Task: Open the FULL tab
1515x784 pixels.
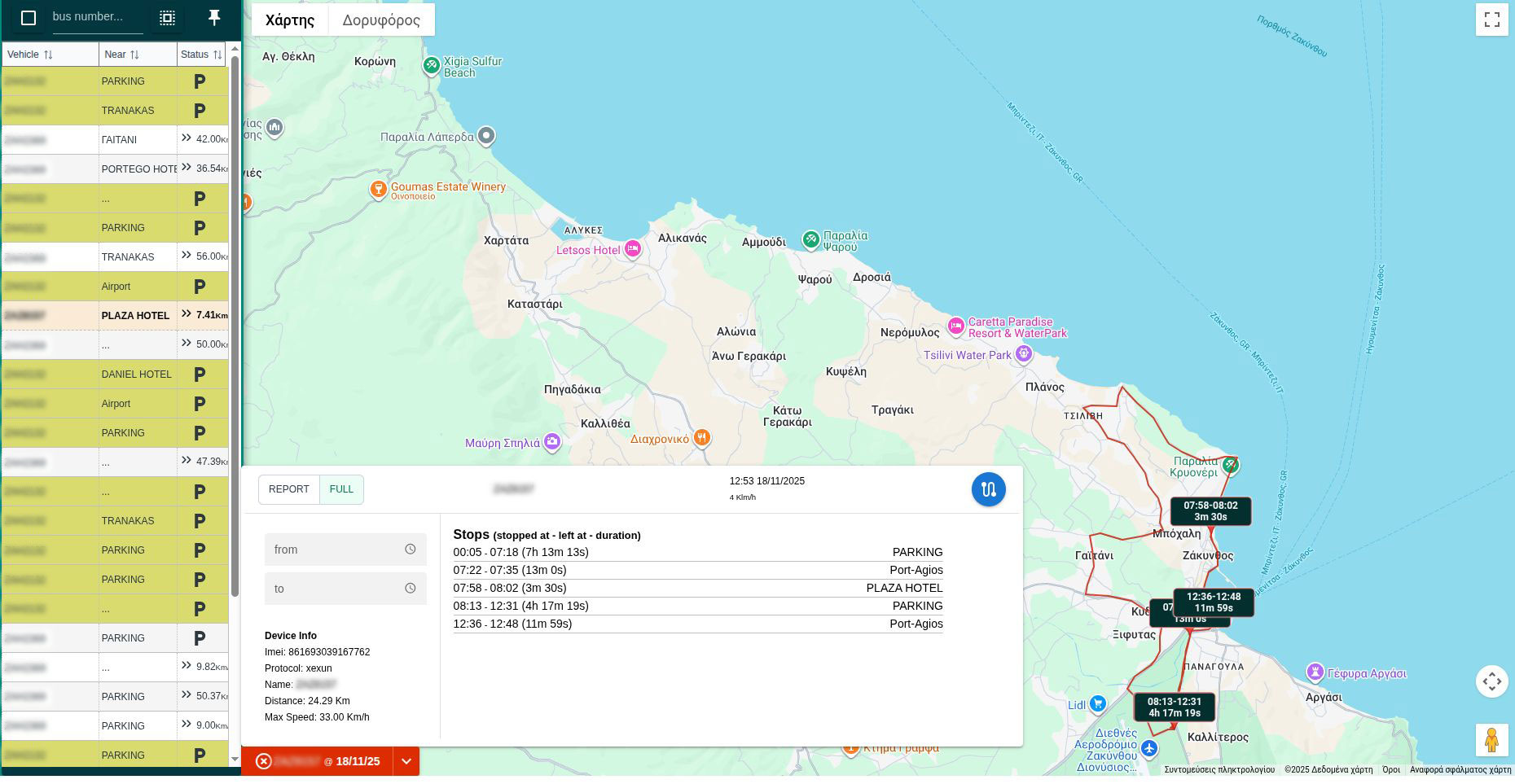Action: coord(341,489)
